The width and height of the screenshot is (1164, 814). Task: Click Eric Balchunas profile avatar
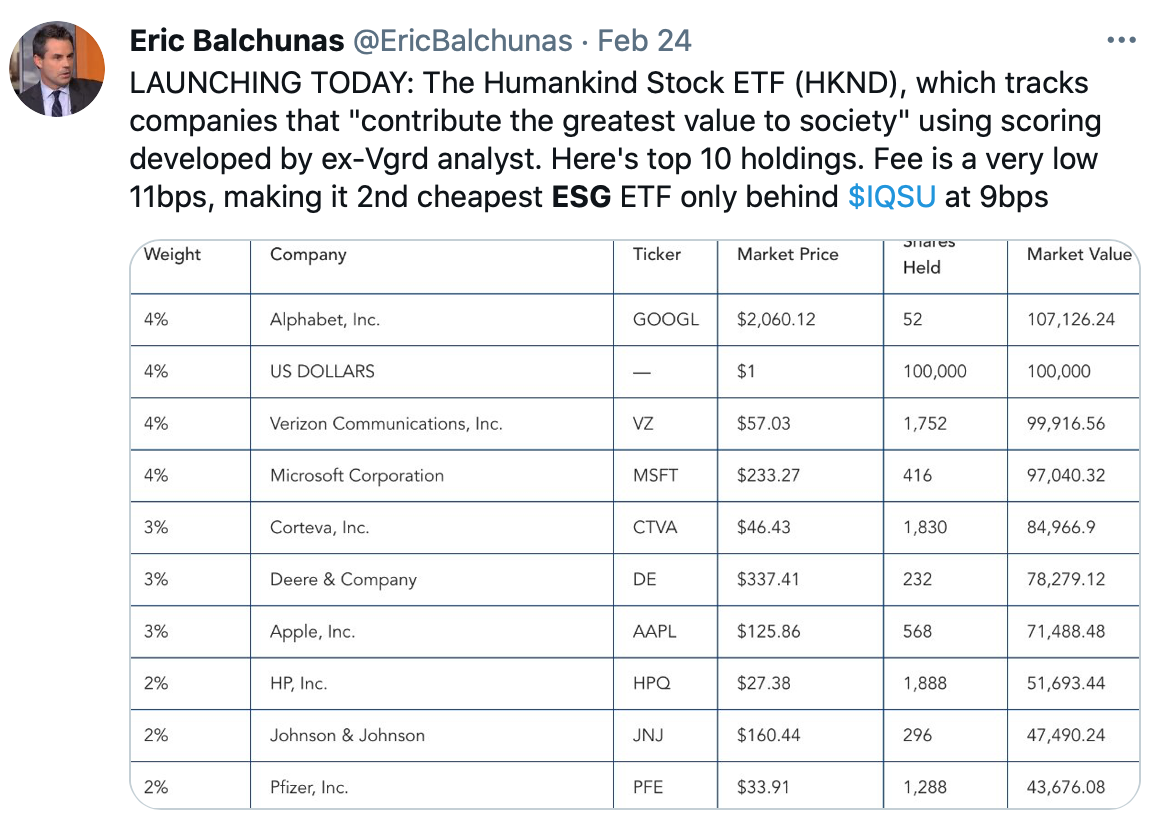(57, 70)
